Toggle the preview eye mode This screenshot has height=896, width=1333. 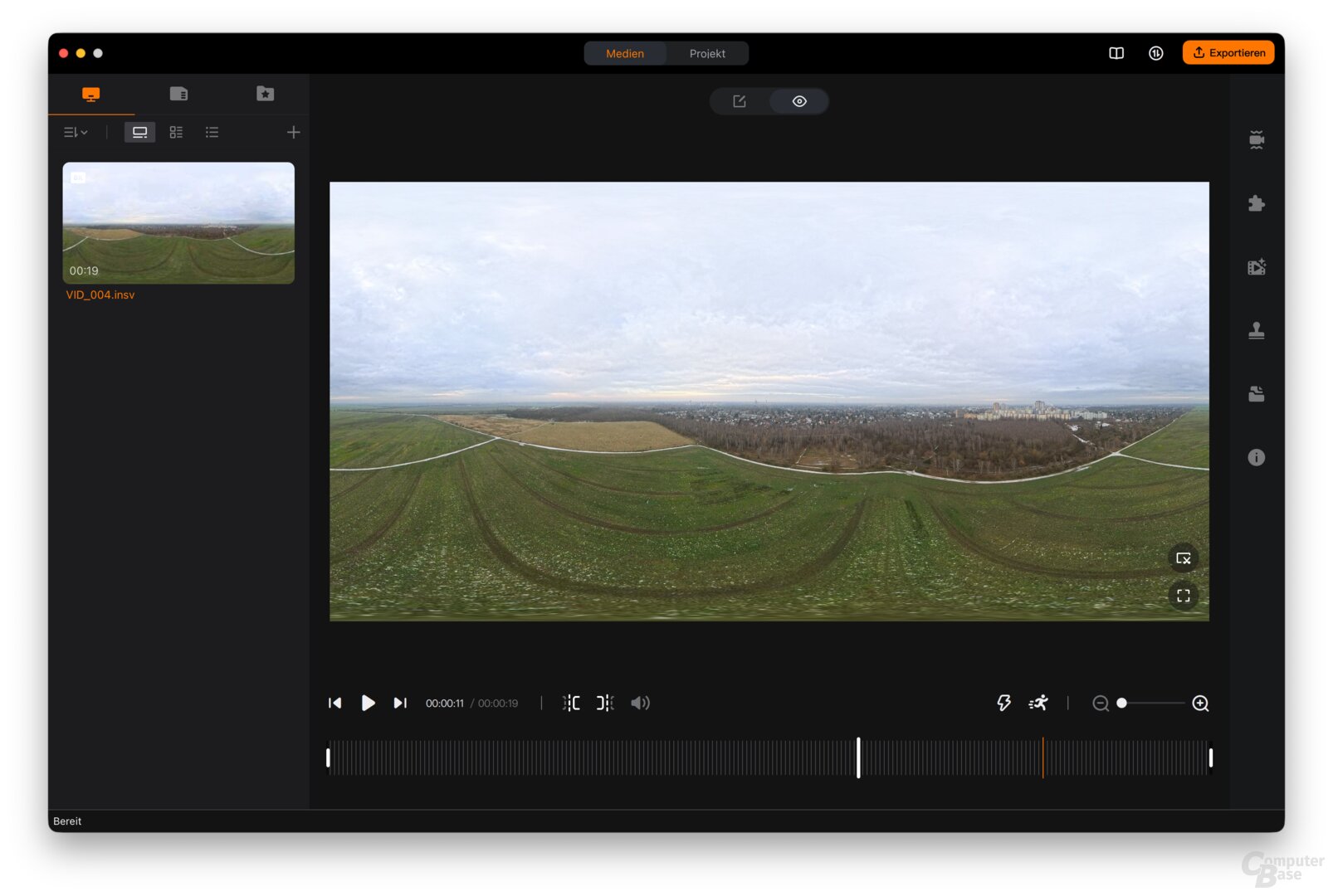[x=798, y=101]
